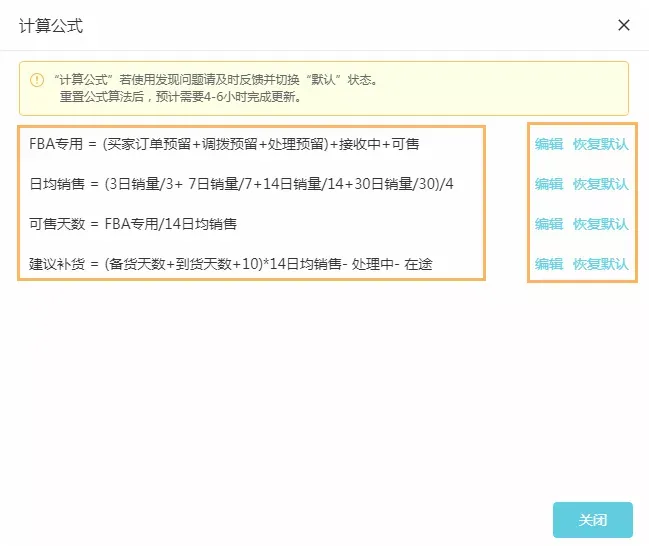Click the 关闭 button
Screen dimensions: 649x546
coord(593,520)
